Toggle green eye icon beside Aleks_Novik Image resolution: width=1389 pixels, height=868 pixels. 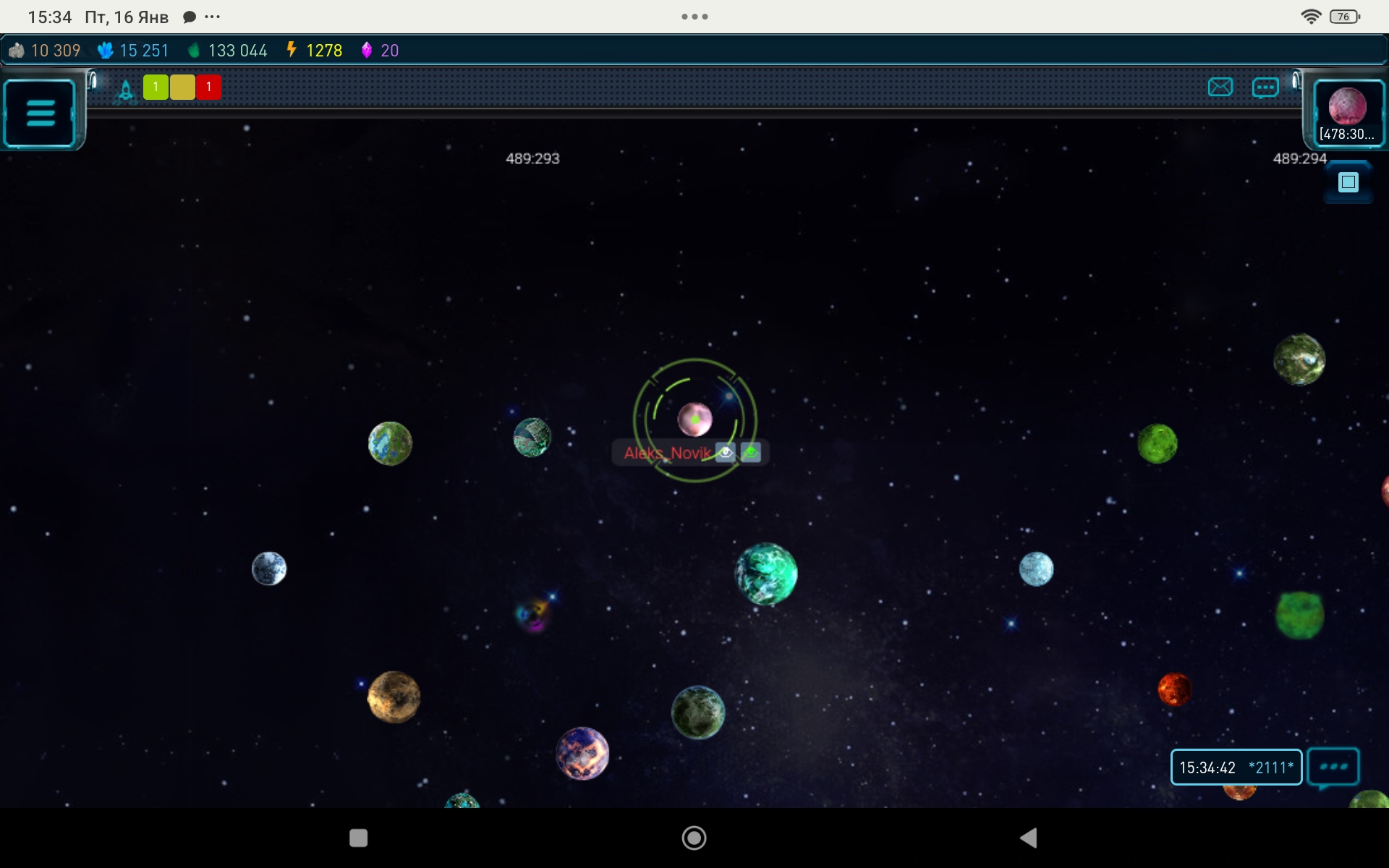751,453
